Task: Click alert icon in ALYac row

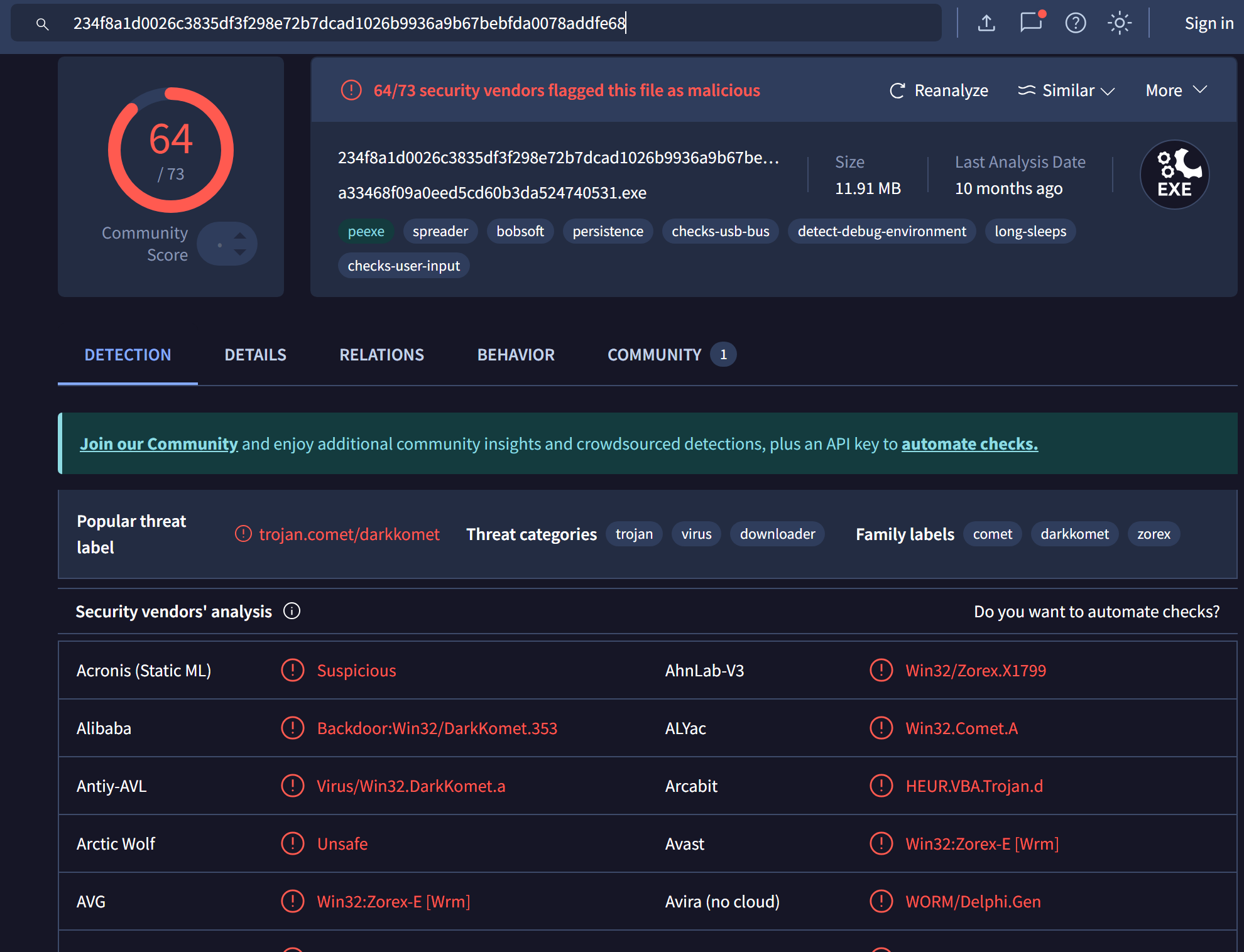Action: [881, 728]
